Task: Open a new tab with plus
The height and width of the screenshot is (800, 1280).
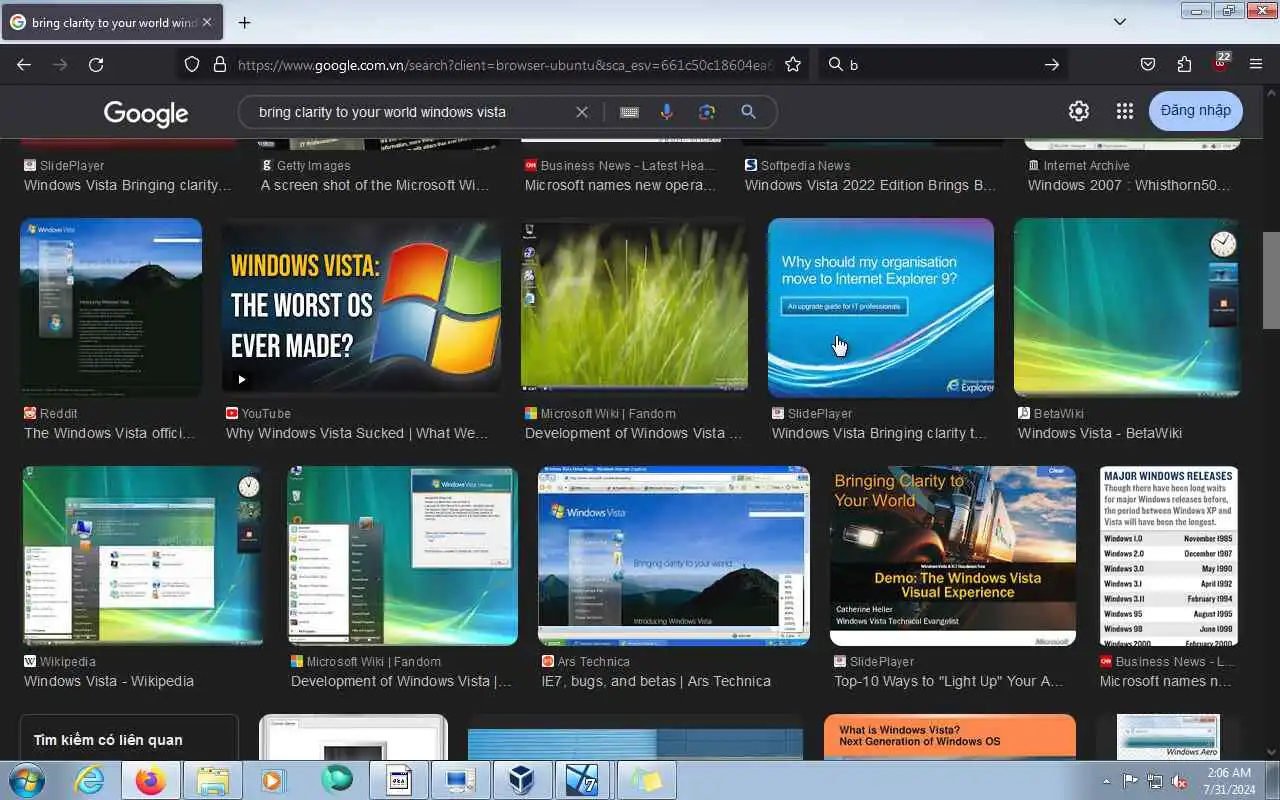Action: click(244, 22)
